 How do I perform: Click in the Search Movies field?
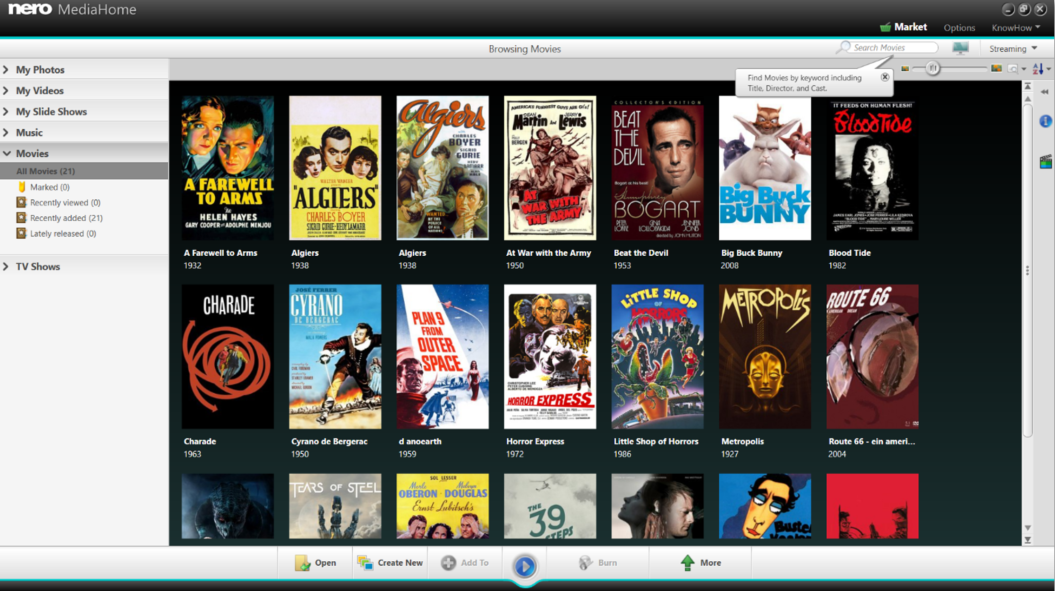point(893,47)
